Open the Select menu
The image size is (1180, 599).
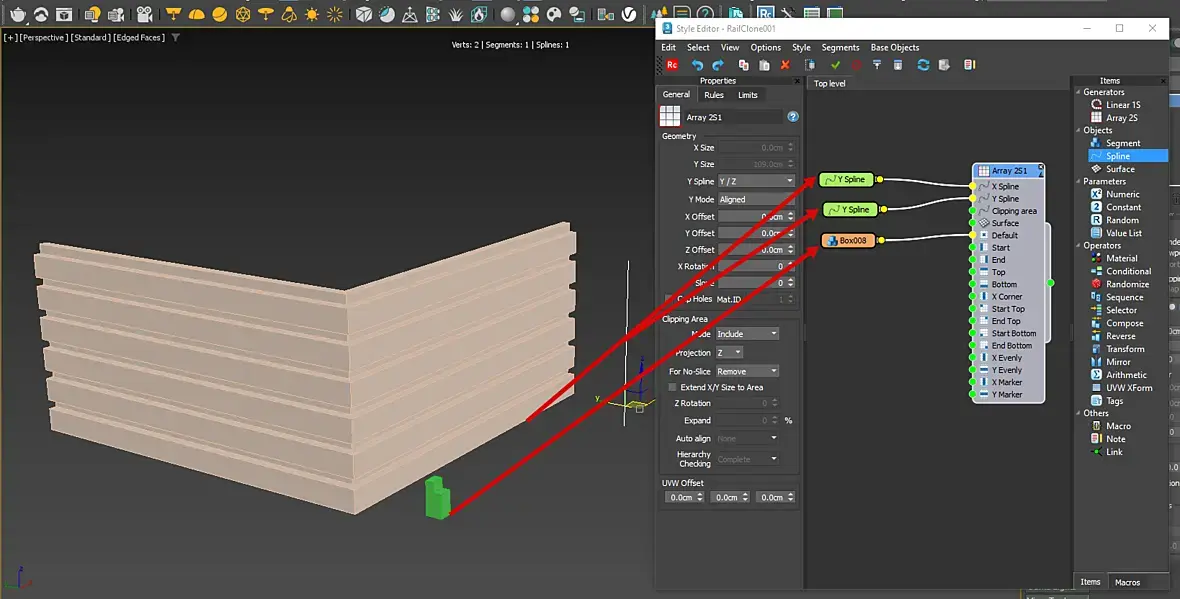click(x=698, y=47)
